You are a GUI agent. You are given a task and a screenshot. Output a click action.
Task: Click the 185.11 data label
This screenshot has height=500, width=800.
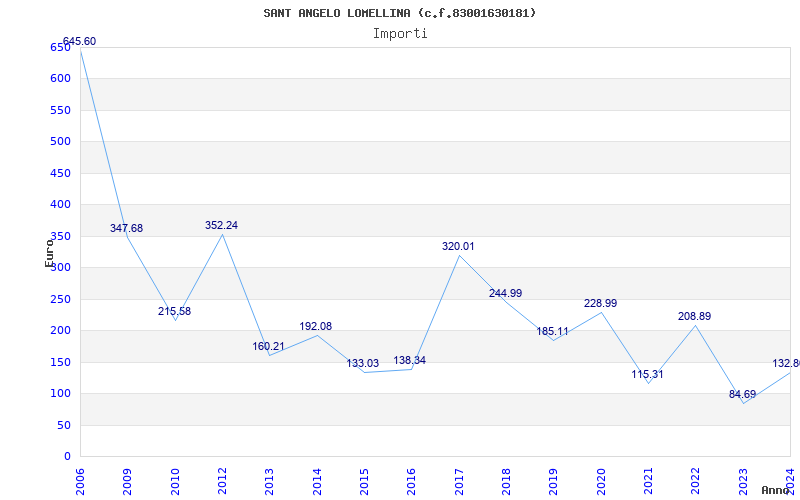553,331
